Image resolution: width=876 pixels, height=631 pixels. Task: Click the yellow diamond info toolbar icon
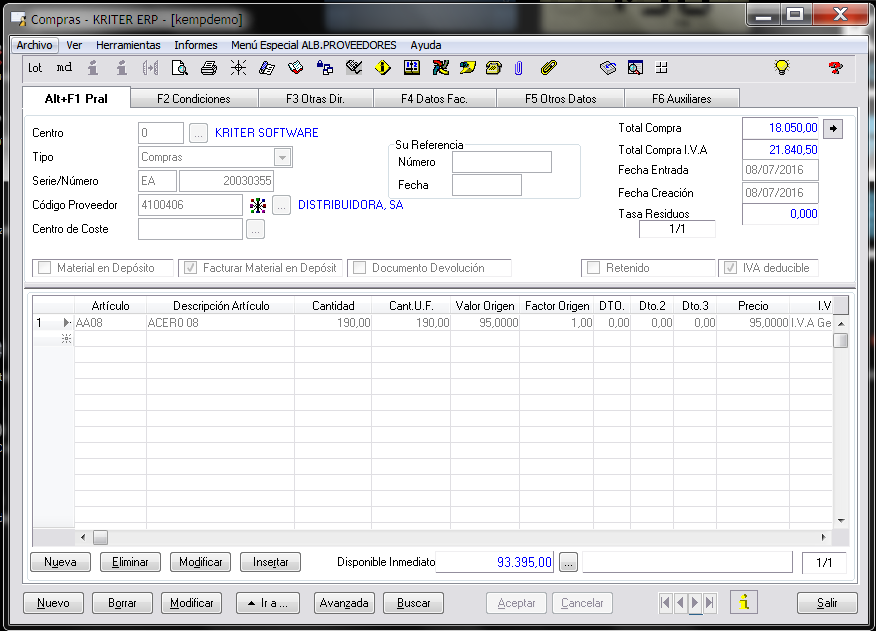(383, 68)
